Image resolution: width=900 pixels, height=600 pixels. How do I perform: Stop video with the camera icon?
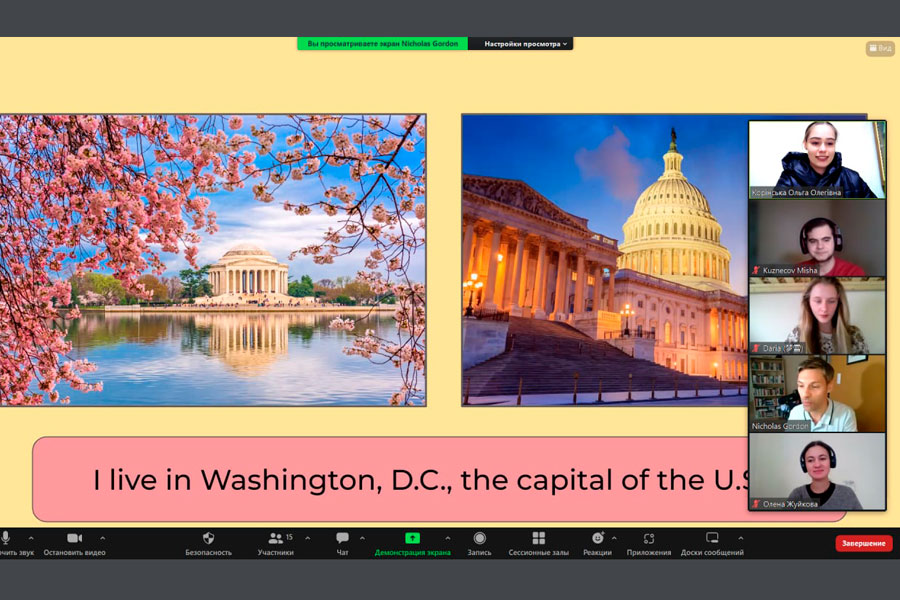75,538
